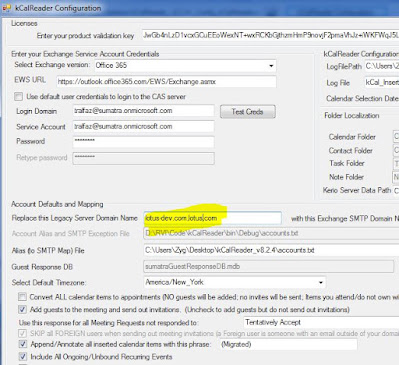The image size is (399, 365).
Task: Toggle Append/Annotate inserted calendar items checkbox
Action: click(x=22, y=344)
